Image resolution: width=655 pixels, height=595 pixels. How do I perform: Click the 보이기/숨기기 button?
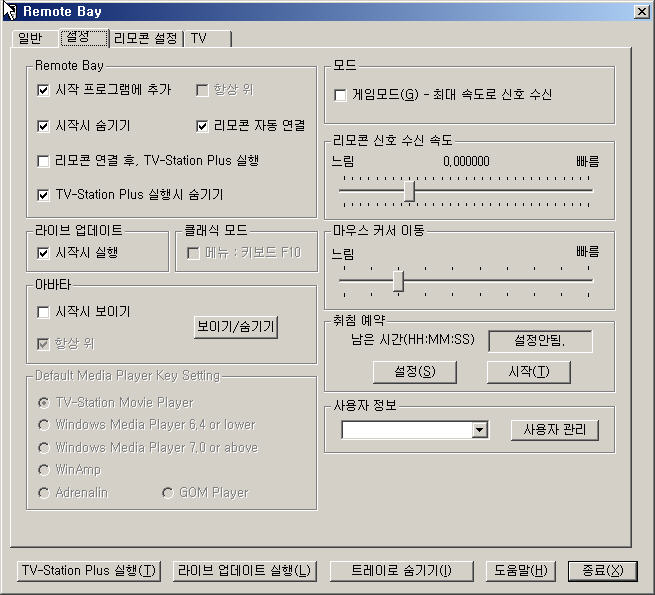tap(236, 327)
